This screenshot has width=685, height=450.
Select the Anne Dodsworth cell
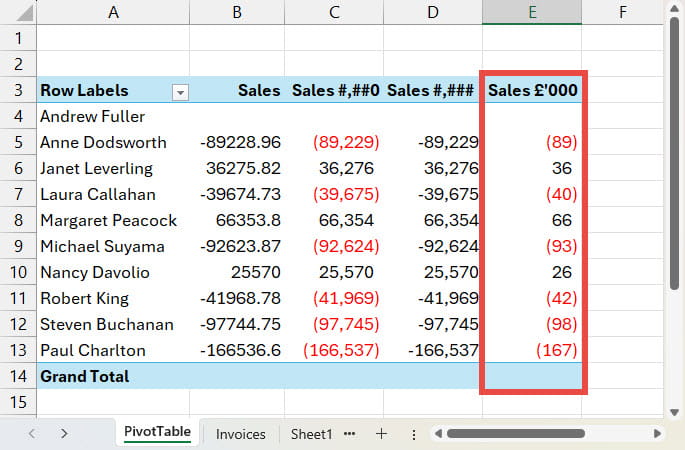tap(113, 142)
